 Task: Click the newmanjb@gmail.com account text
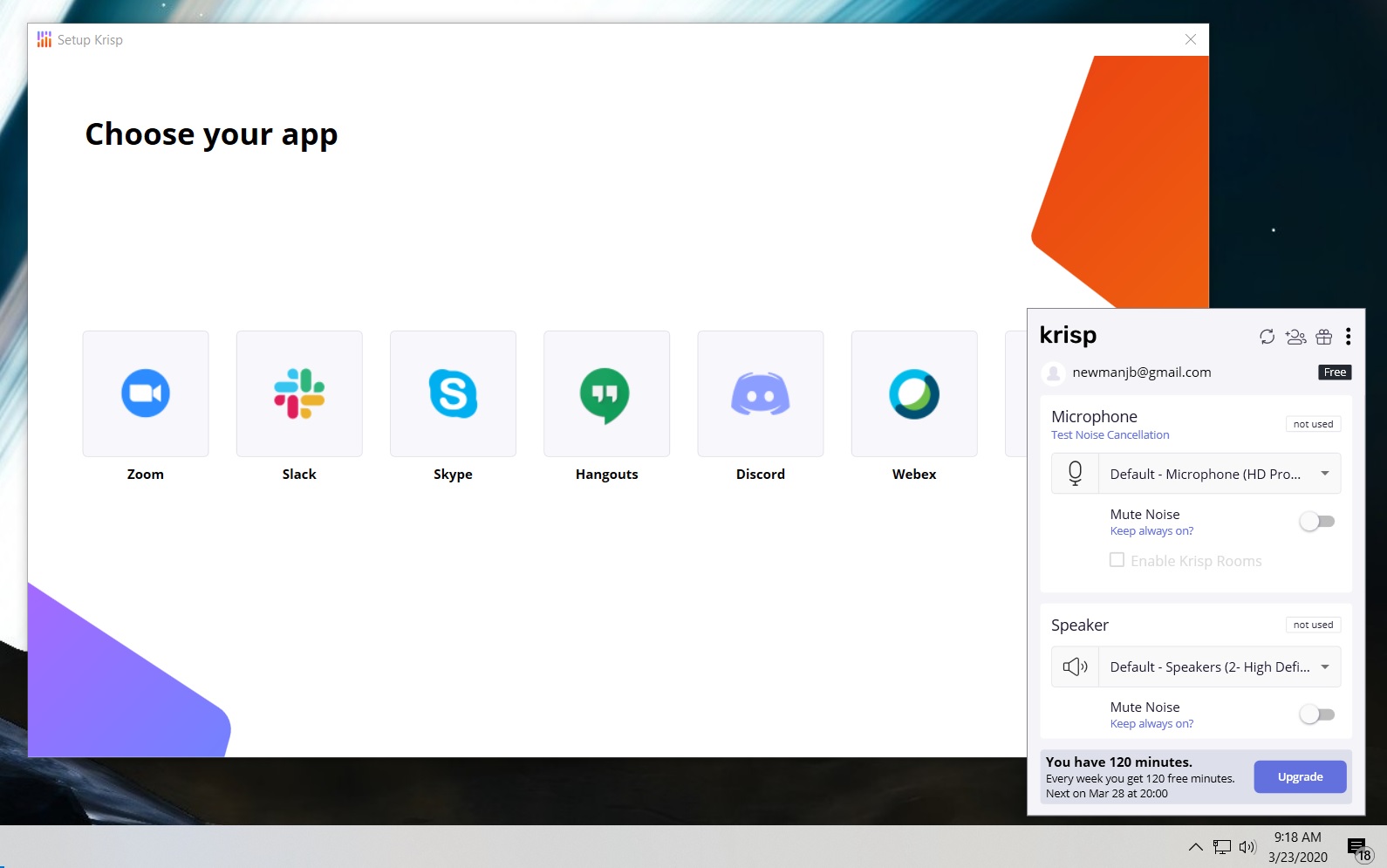tap(1142, 372)
